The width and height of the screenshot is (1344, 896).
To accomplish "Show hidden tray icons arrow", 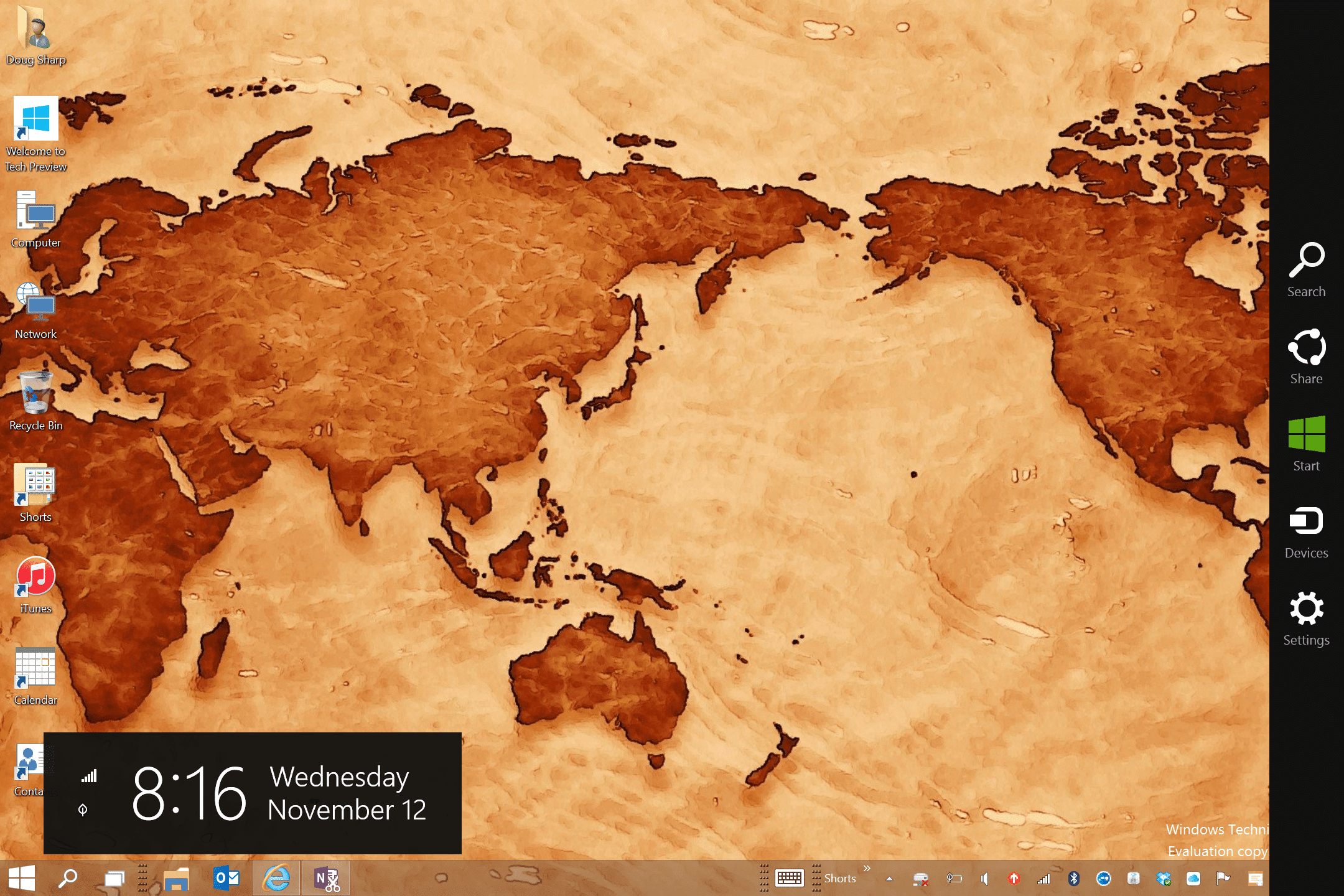I will coord(889,879).
